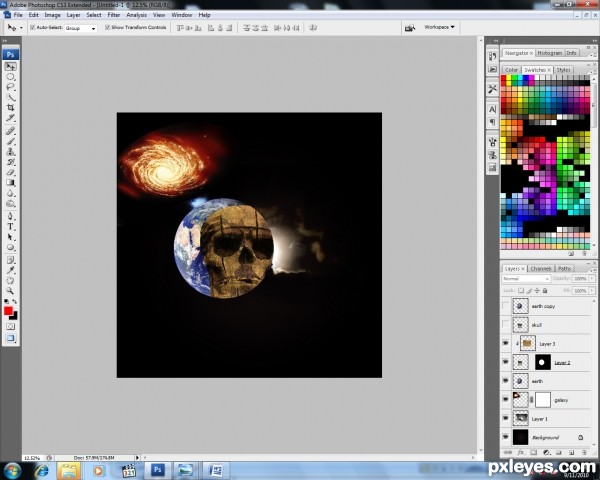Hide Layer 2
600x480 pixels.
(x=505, y=362)
